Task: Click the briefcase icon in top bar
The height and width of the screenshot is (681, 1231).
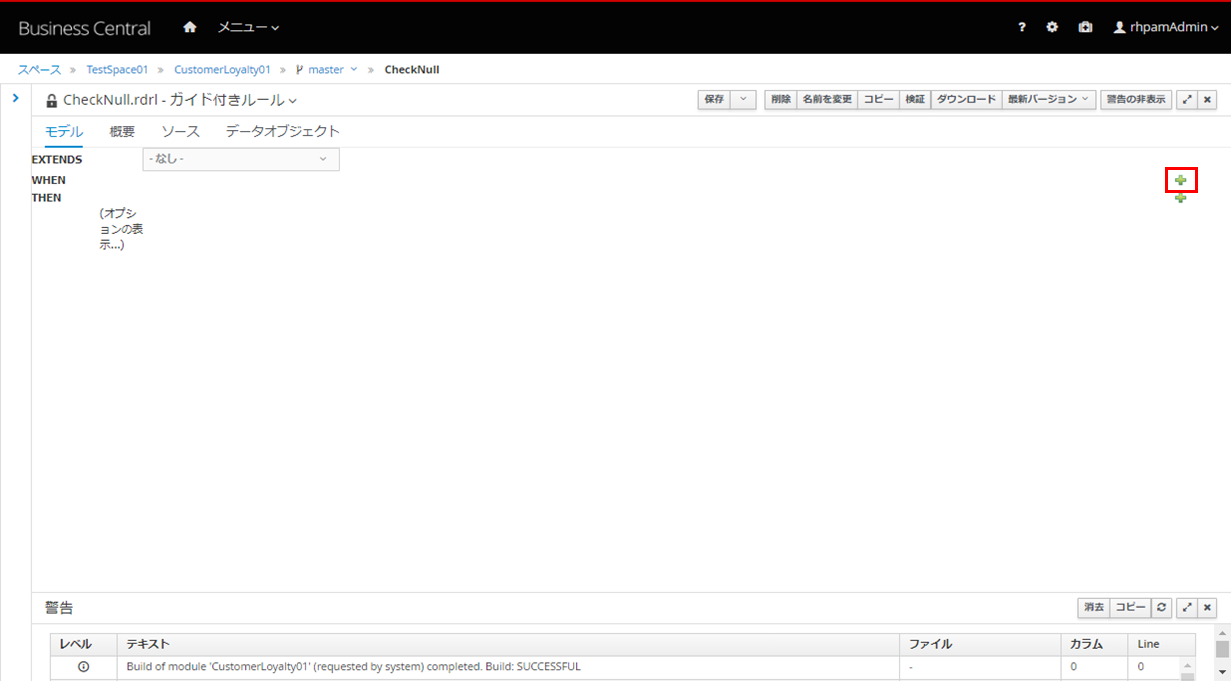Action: (x=1085, y=27)
